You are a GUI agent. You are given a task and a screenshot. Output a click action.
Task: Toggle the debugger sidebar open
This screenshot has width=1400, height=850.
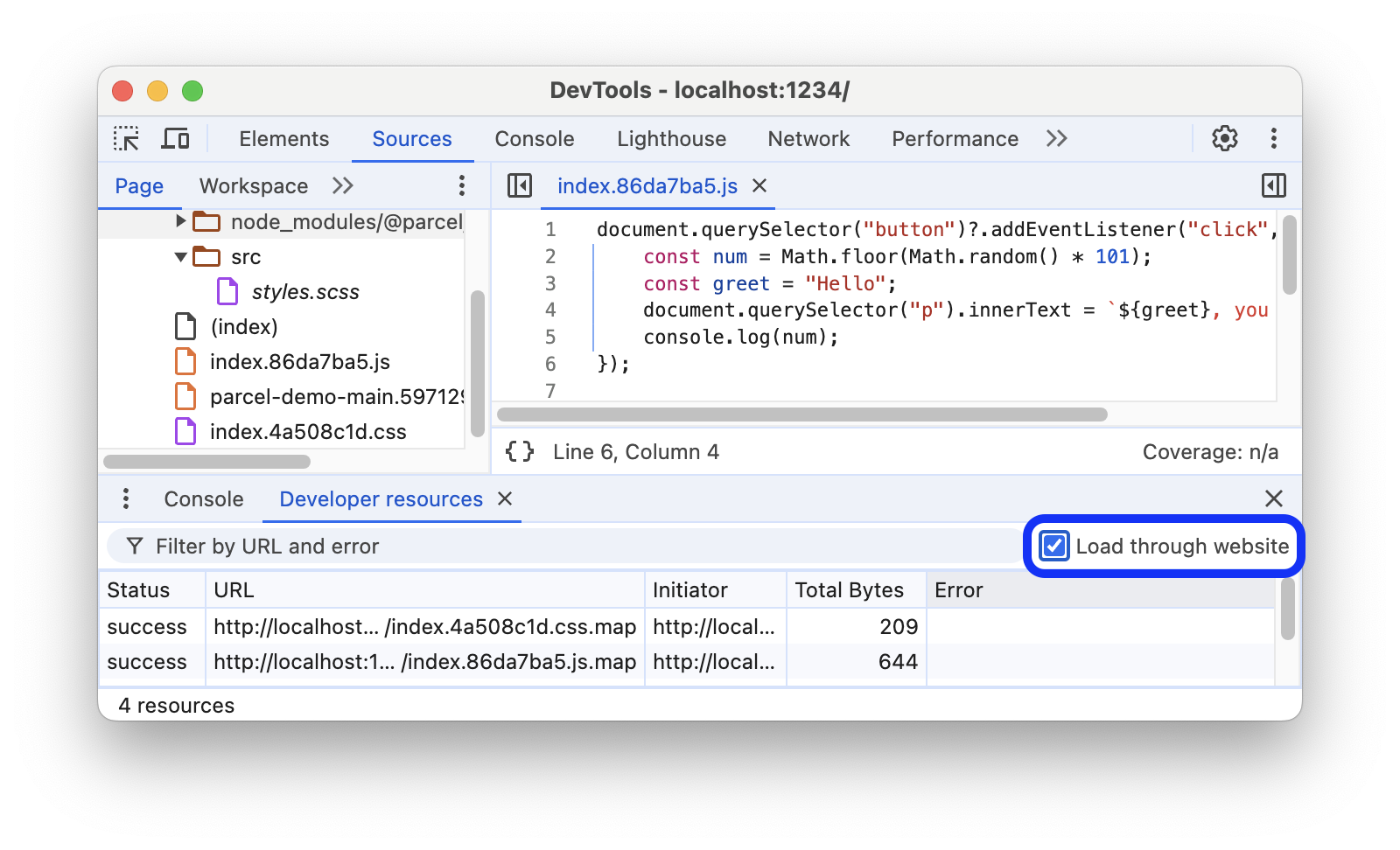[x=1273, y=185]
